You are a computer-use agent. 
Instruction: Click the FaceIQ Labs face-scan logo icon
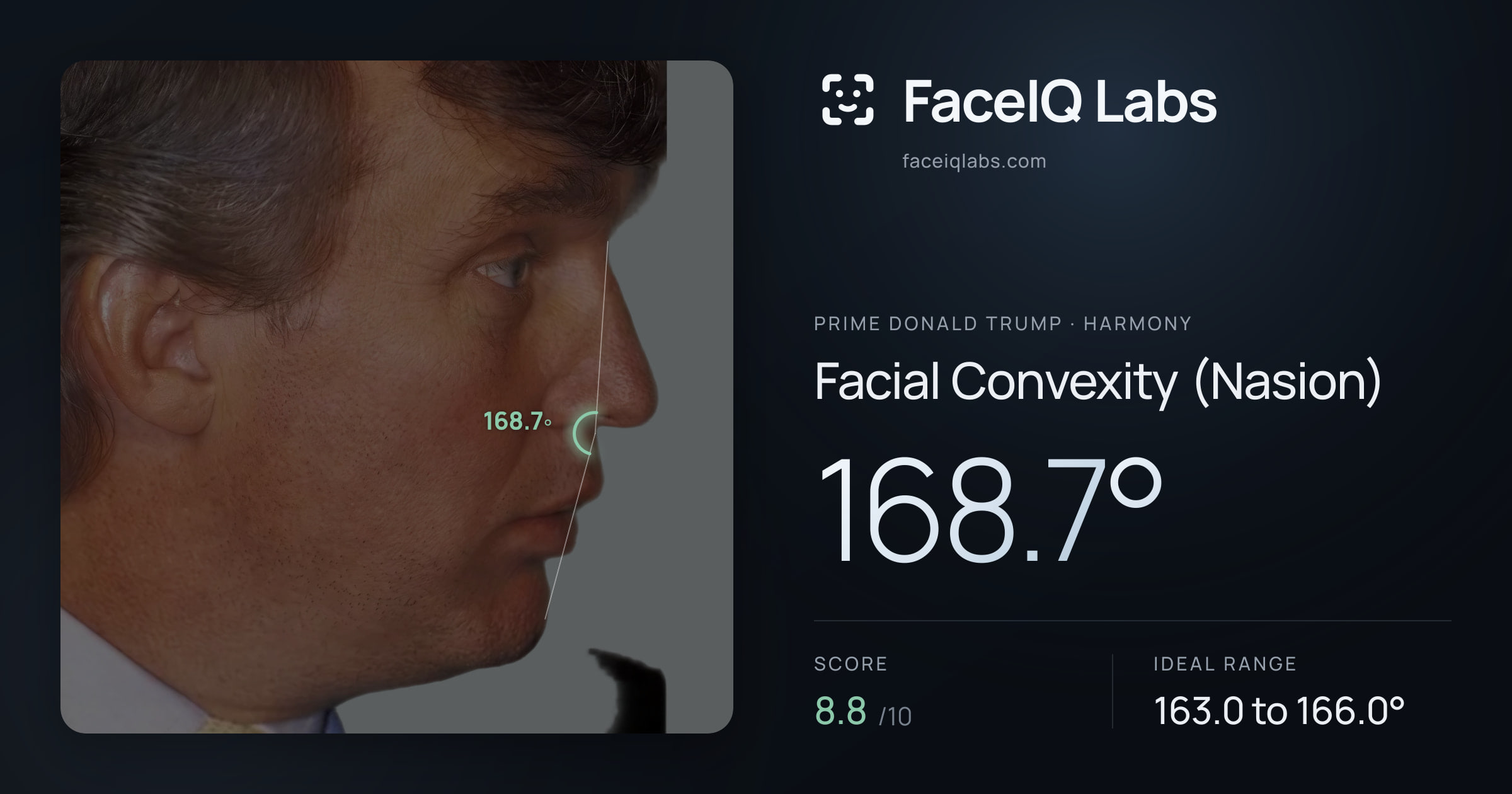coord(848,100)
